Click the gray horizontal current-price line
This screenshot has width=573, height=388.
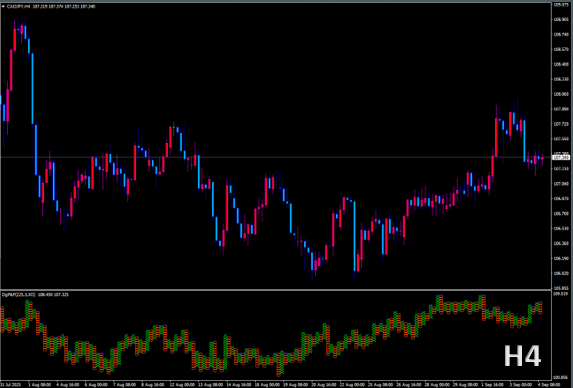point(276,157)
